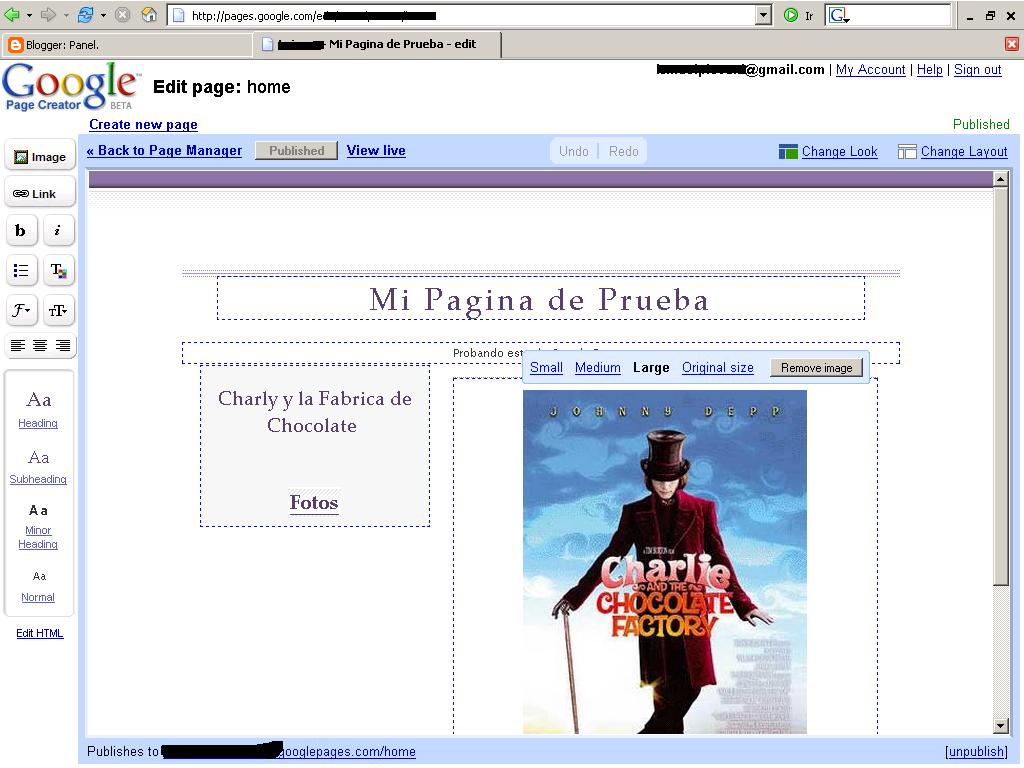Expand the address bar history dropdown
The height and width of the screenshot is (768, 1024).
[763, 15]
